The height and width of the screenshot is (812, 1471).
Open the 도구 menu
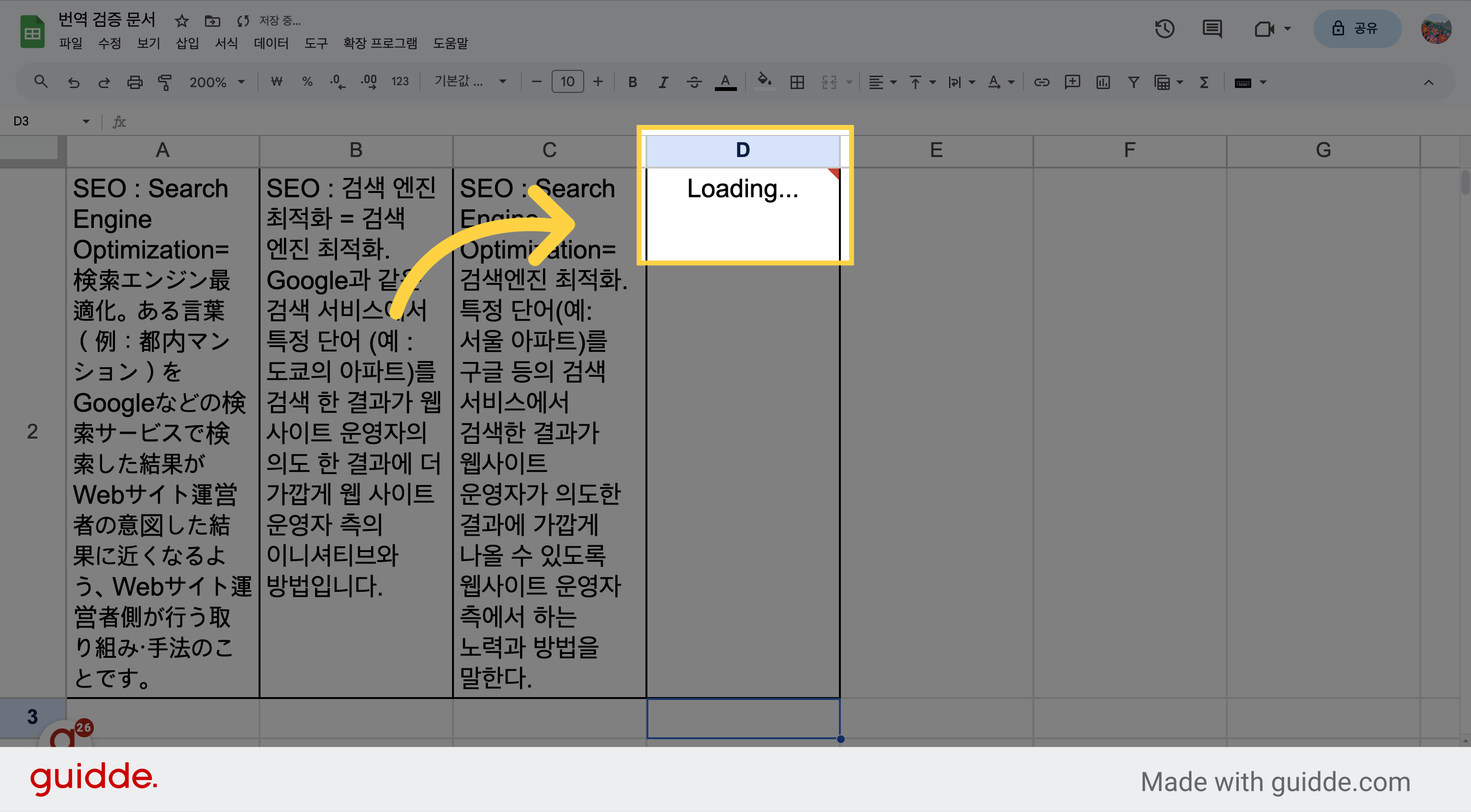click(316, 44)
